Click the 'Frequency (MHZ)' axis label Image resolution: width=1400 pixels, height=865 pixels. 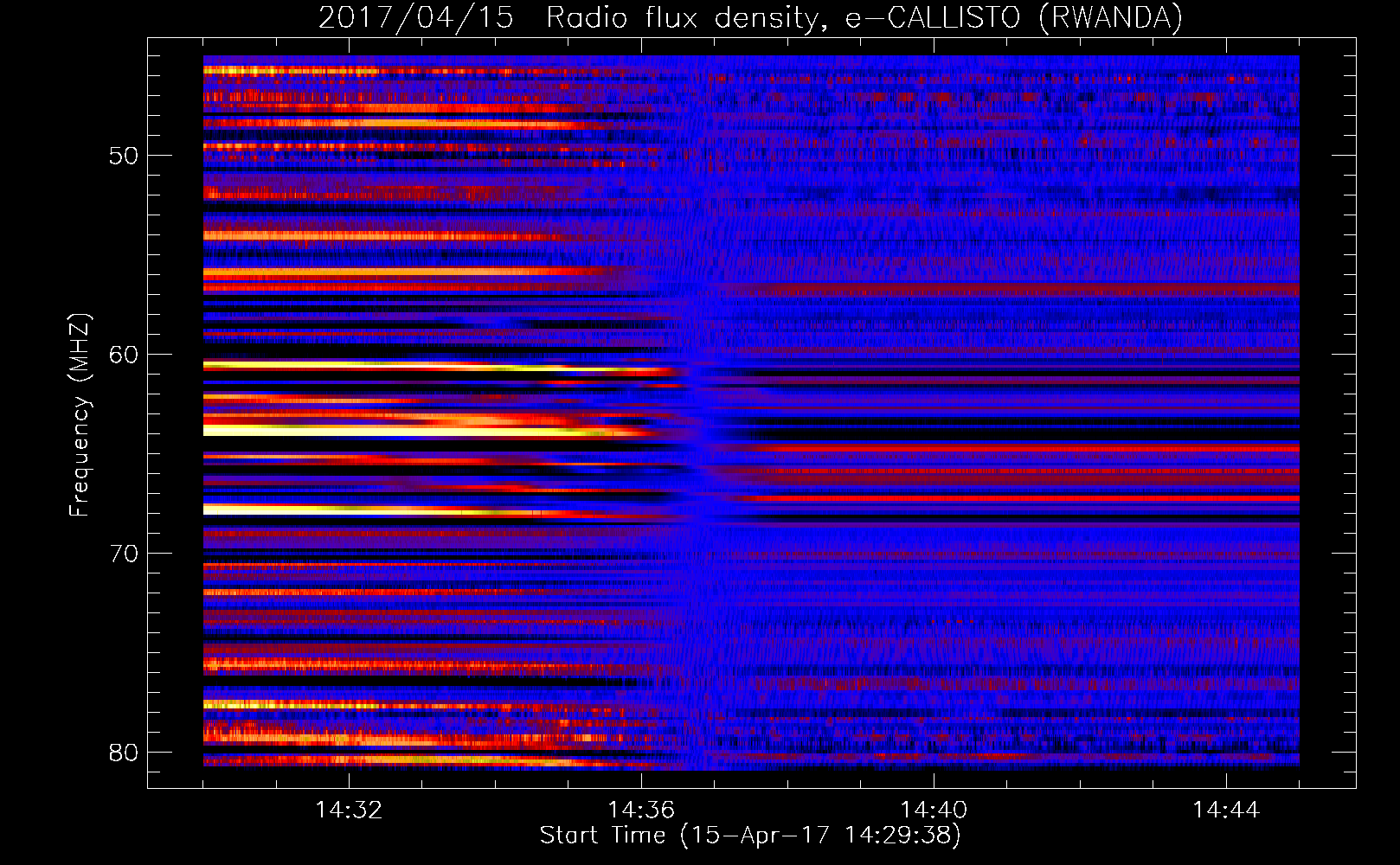coord(80,415)
